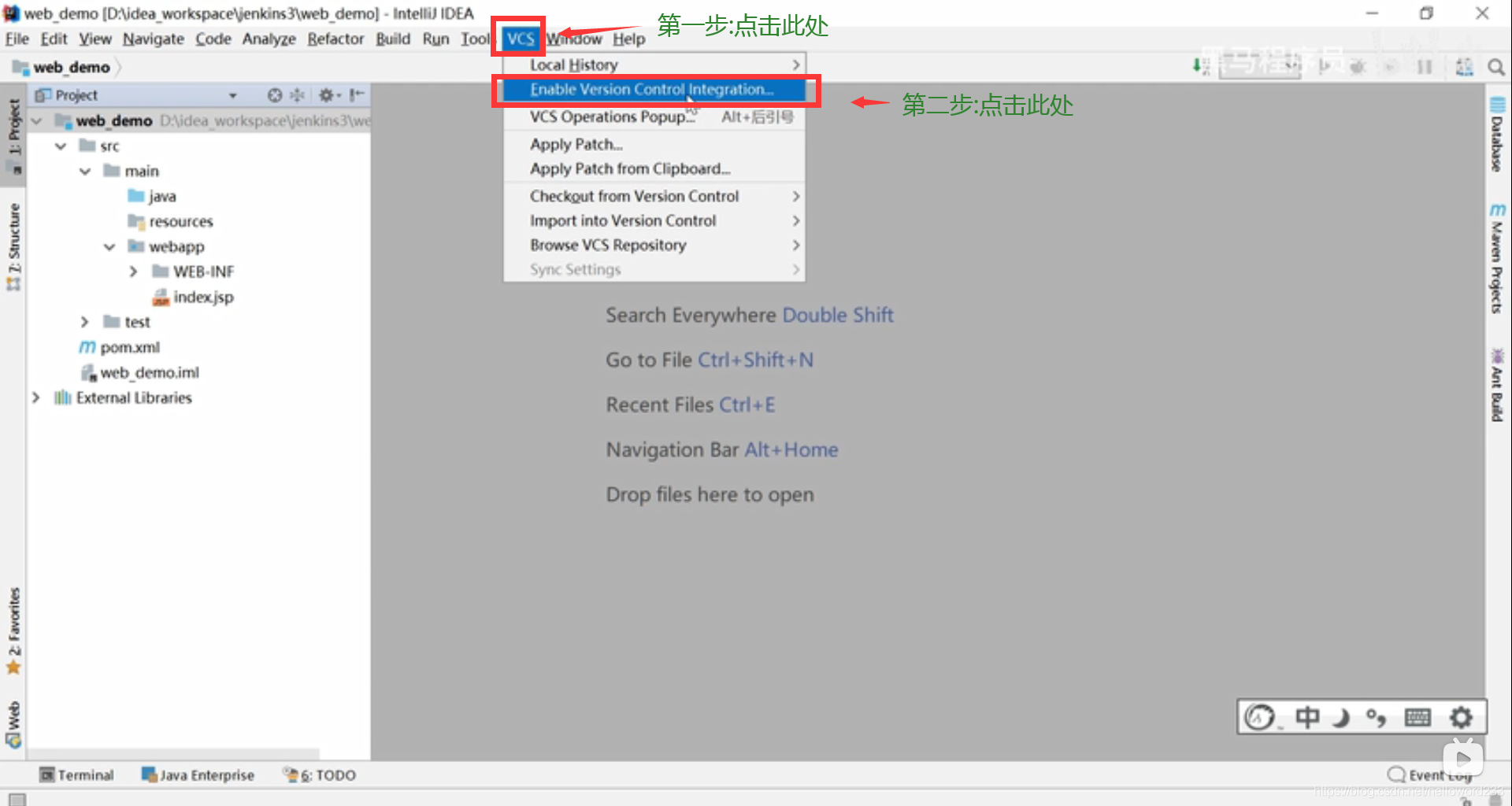1512x806 pixels.
Task: Expand Browse VCS Repository submenu
Action: click(x=654, y=245)
